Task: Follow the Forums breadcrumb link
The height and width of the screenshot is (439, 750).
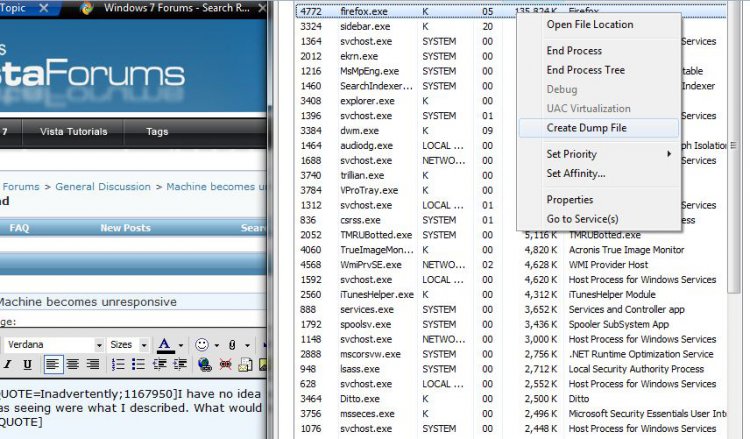Action: coord(21,187)
